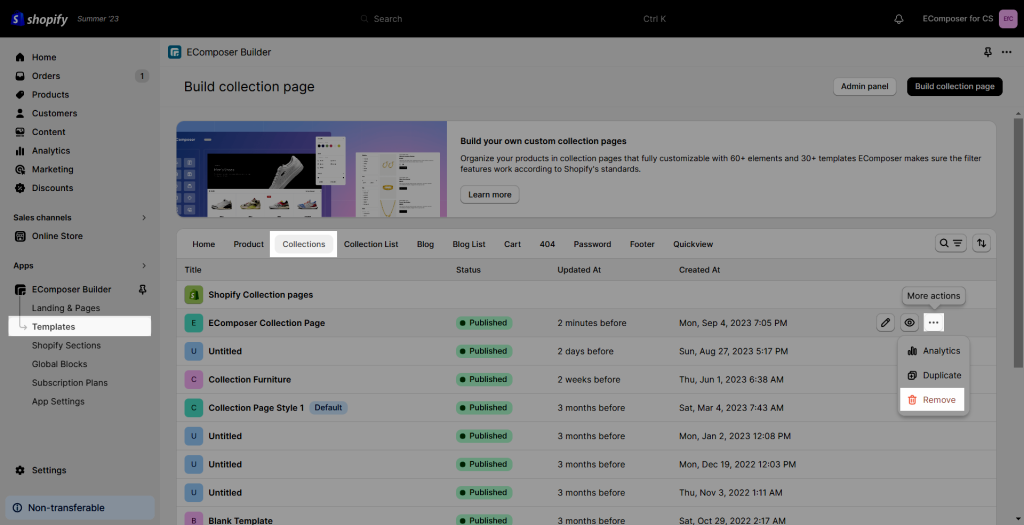The height and width of the screenshot is (525, 1024).
Task: Click the Analytics bars icon in sidebar
Action: (20, 151)
